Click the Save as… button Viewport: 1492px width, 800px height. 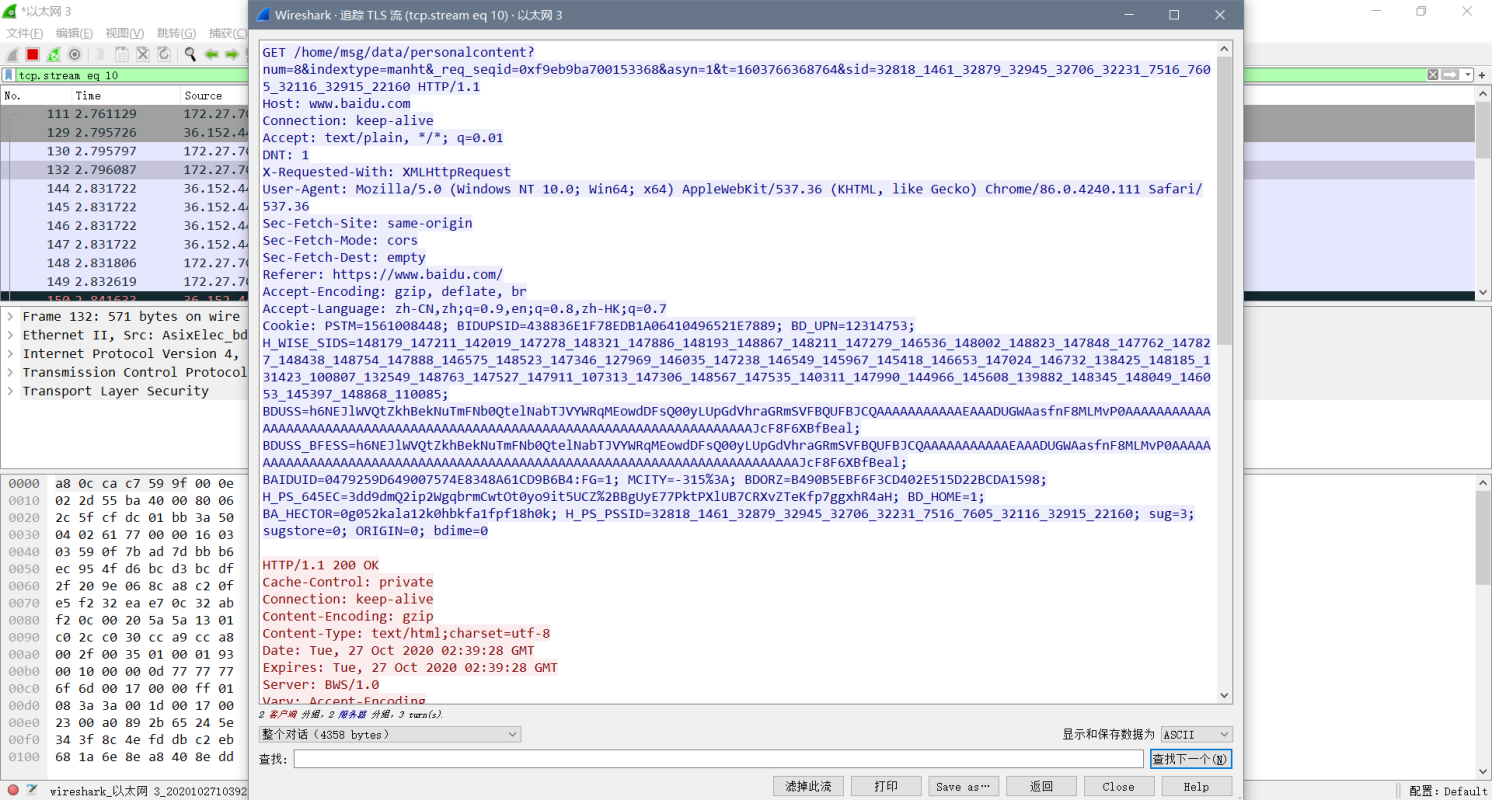[x=962, y=786]
